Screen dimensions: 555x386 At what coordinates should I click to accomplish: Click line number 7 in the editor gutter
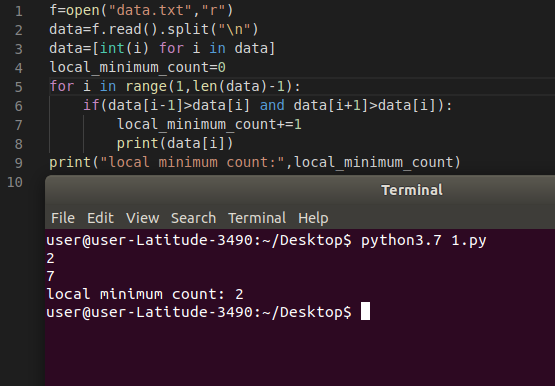[x=19, y=125]
